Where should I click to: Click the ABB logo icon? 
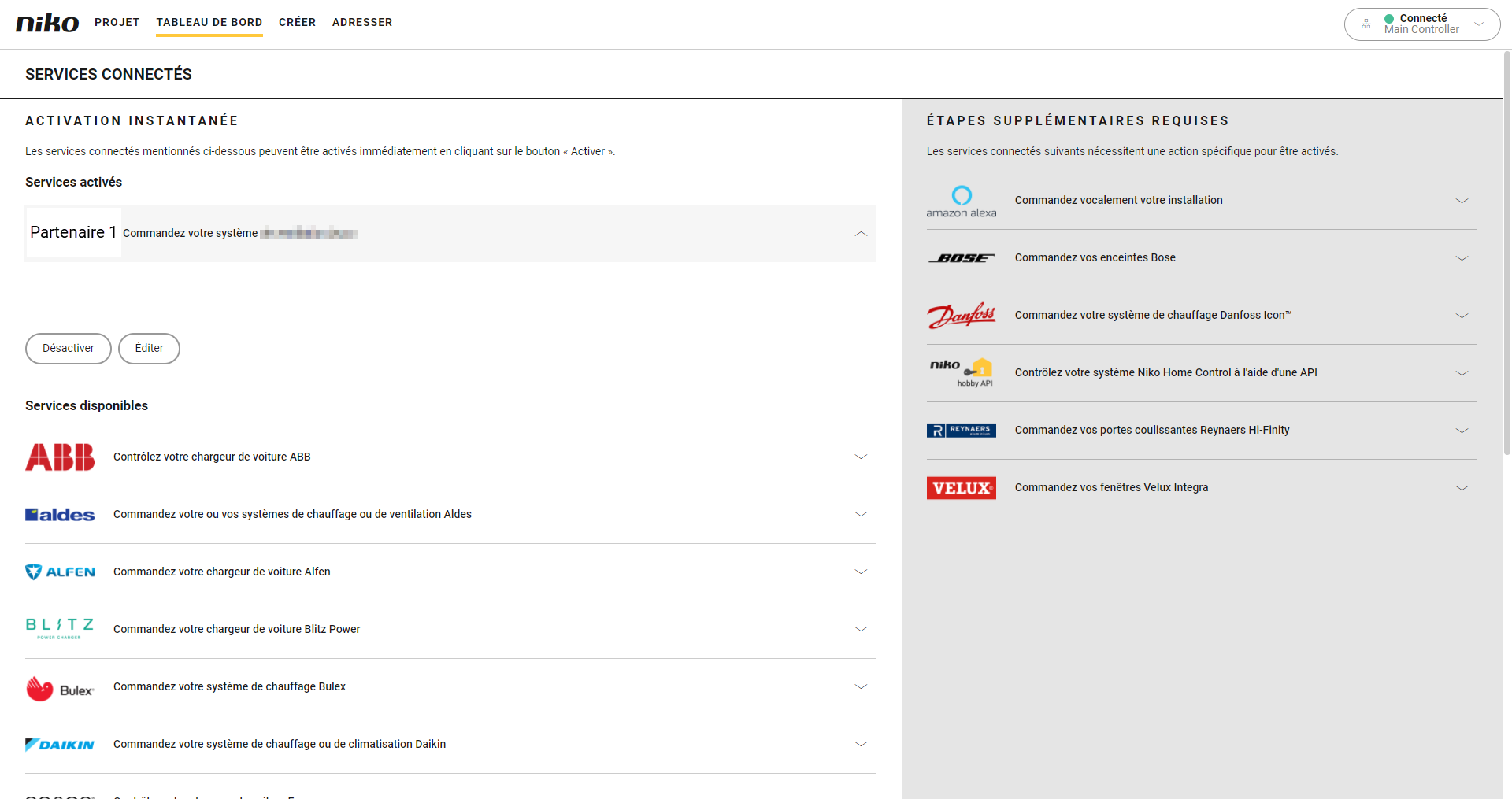[60, 457]
